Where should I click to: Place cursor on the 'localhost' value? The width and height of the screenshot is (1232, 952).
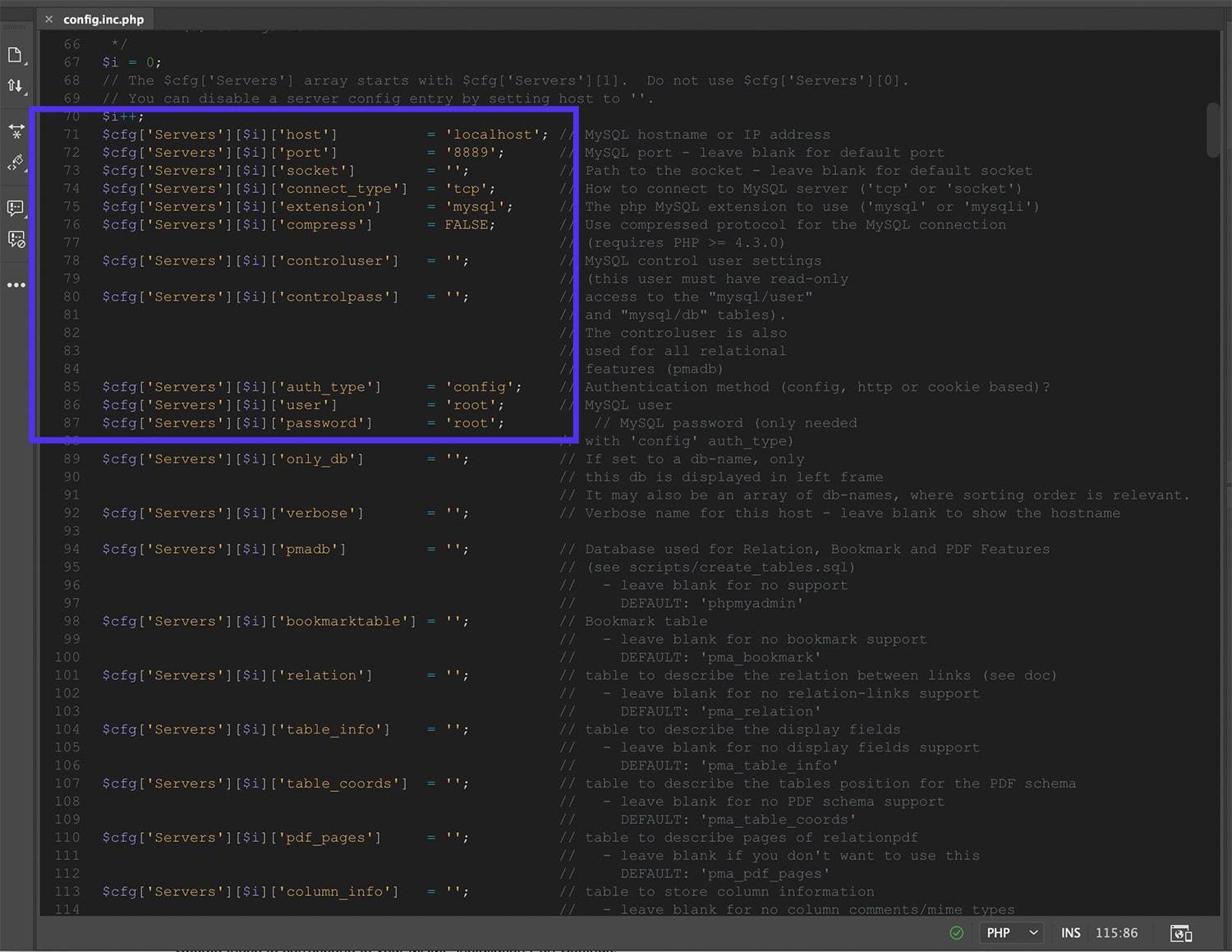click(x=494, y=134)
